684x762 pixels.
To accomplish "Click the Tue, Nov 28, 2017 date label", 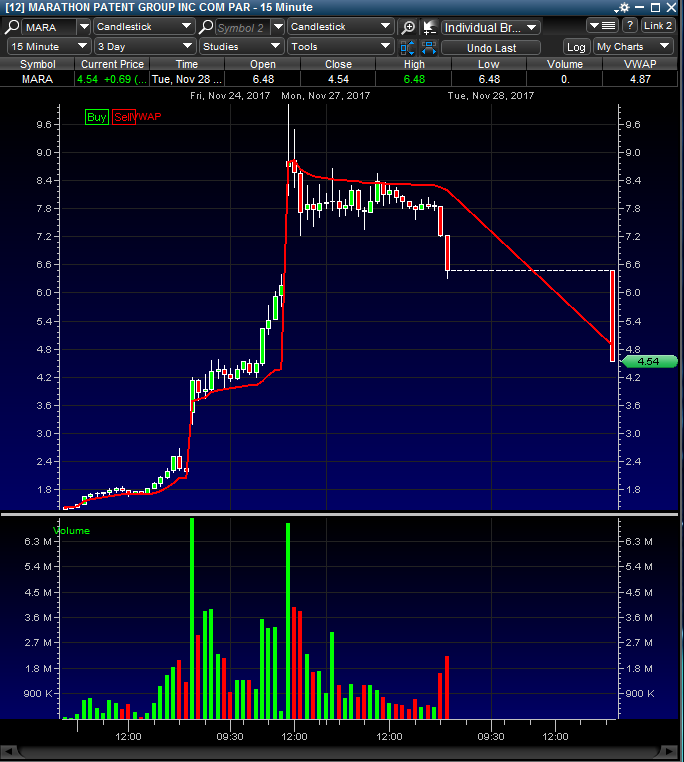I will [491, 96].
